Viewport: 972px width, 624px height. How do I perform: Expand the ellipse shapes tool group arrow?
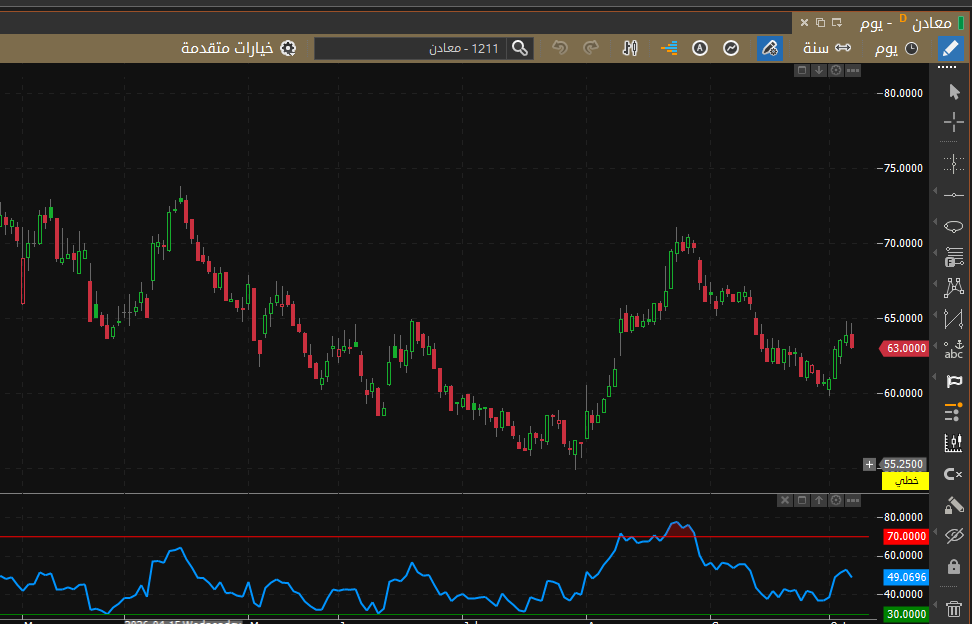point(935,222)
